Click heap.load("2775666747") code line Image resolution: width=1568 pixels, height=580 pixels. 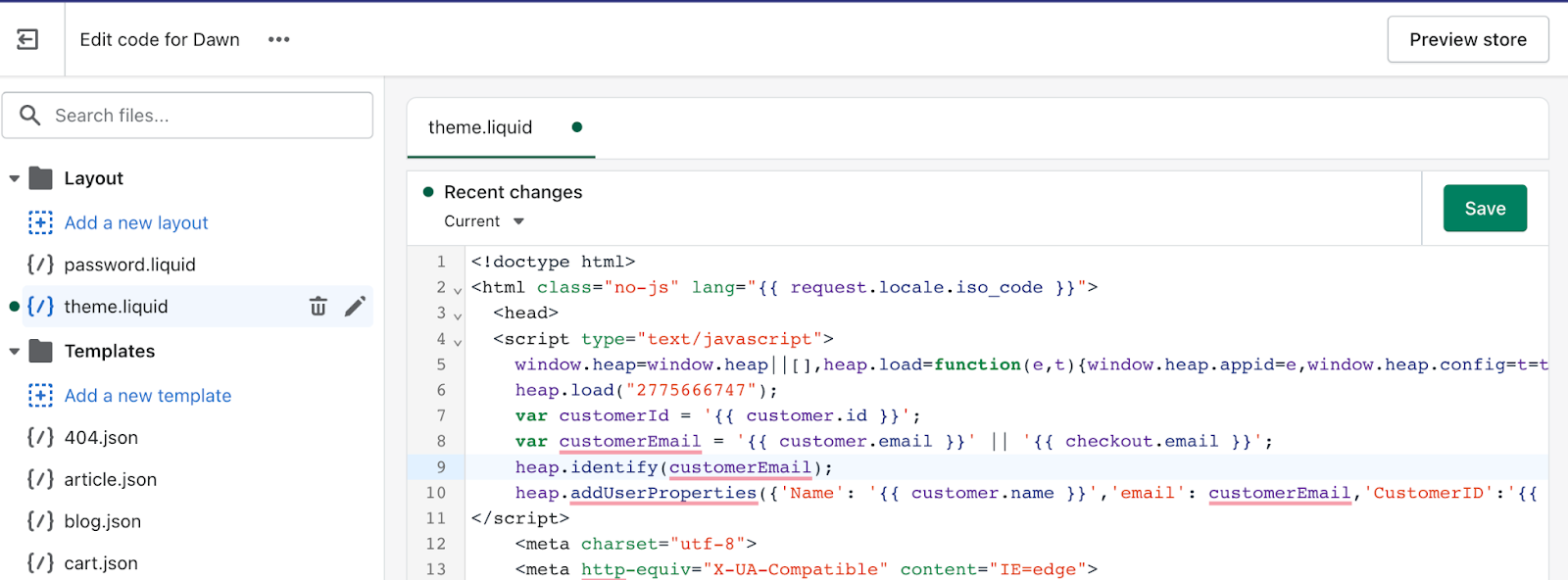tap(646, 390)
